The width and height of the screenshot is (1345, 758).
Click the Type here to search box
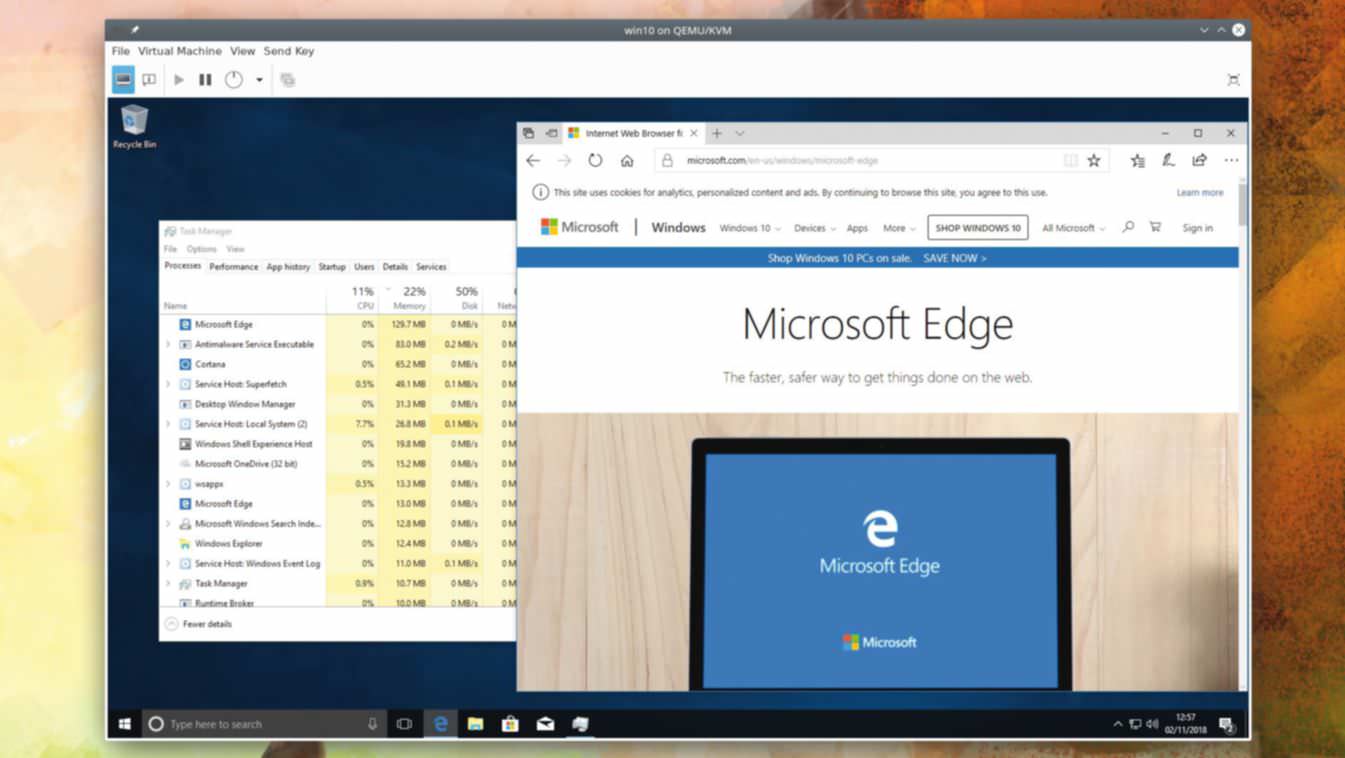(x=264, y=724)
